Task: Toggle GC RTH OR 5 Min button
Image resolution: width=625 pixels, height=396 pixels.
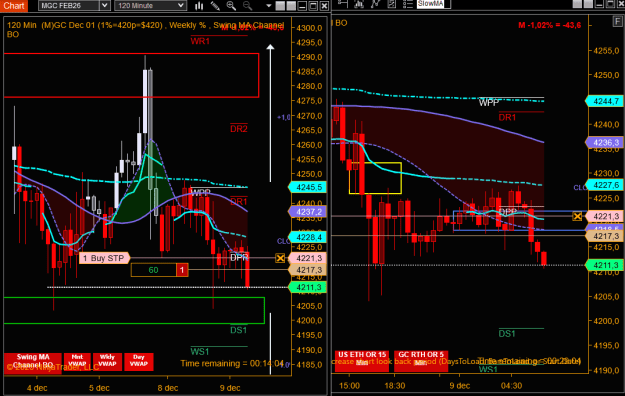Action: tap(421, 361)
